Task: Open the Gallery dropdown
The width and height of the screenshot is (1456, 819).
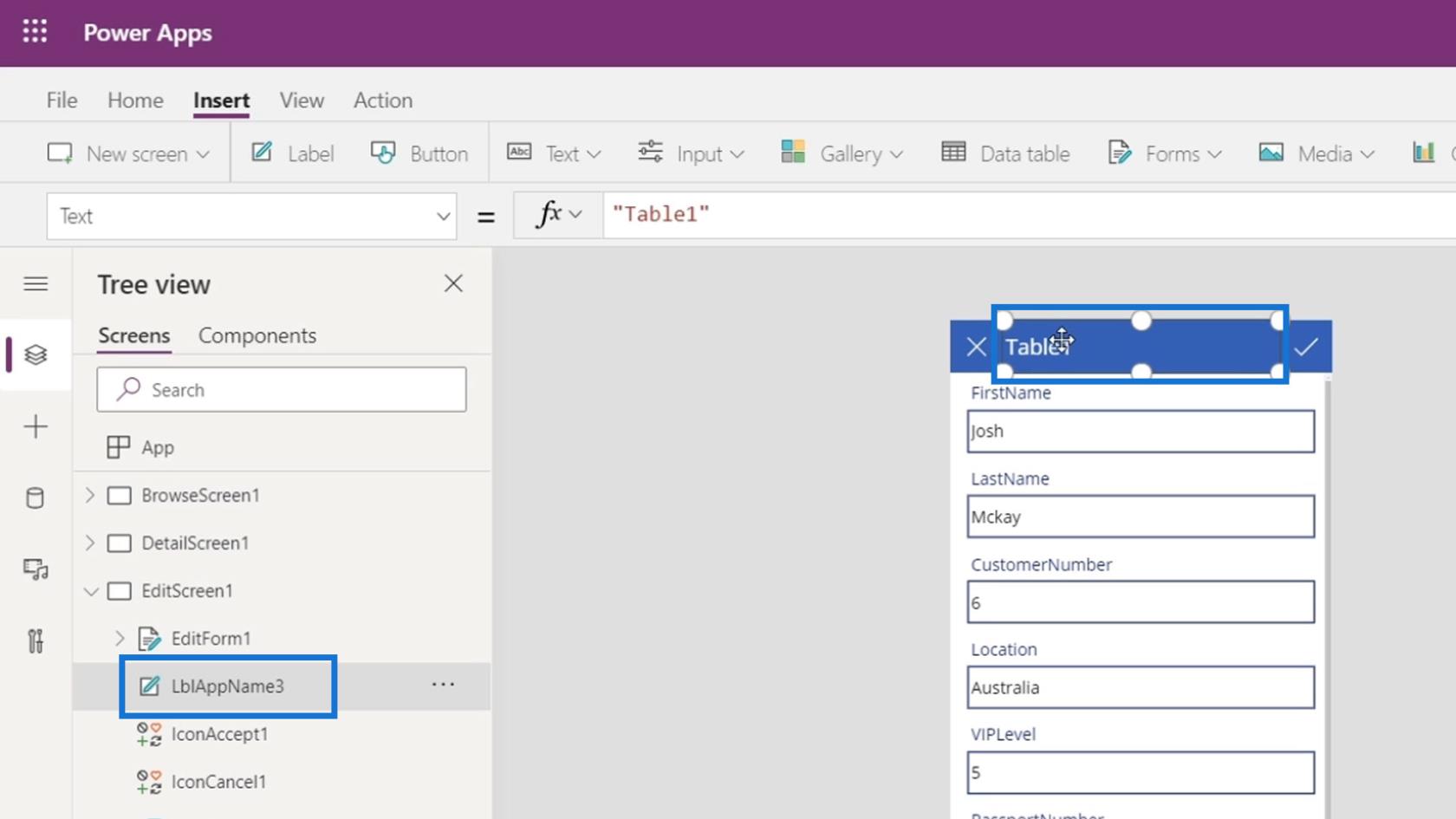Action: pyautogui.click(x=842, y=153)
